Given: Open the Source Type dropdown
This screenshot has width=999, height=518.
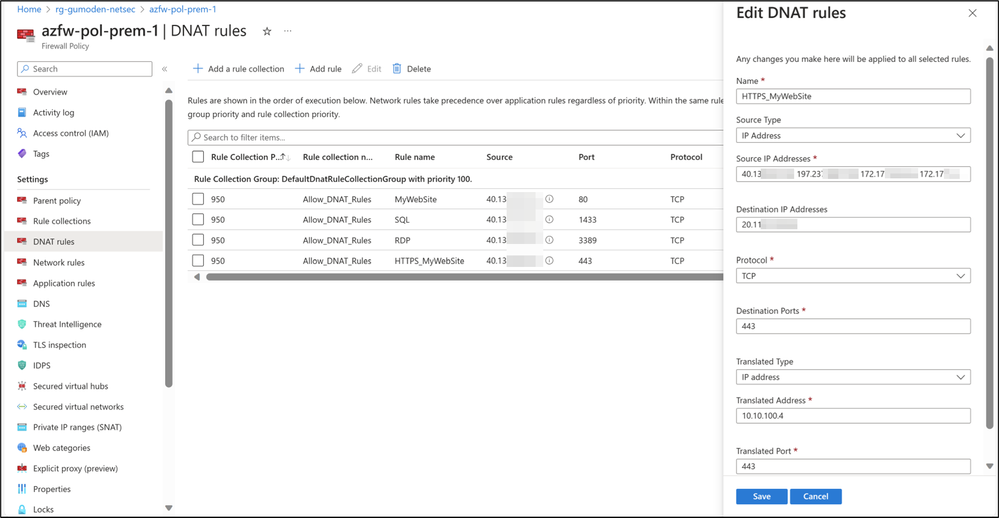Looking at the screenshot, I should (853, 136).
